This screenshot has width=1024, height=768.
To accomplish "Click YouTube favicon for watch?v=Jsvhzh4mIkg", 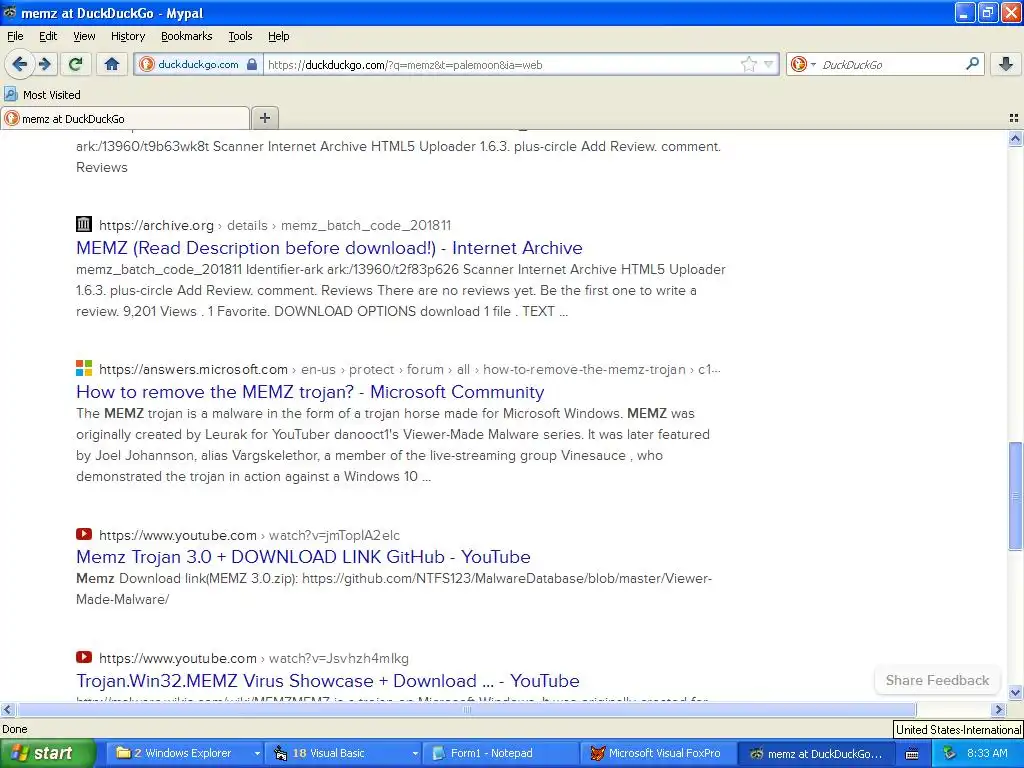I will click(84, 657).
